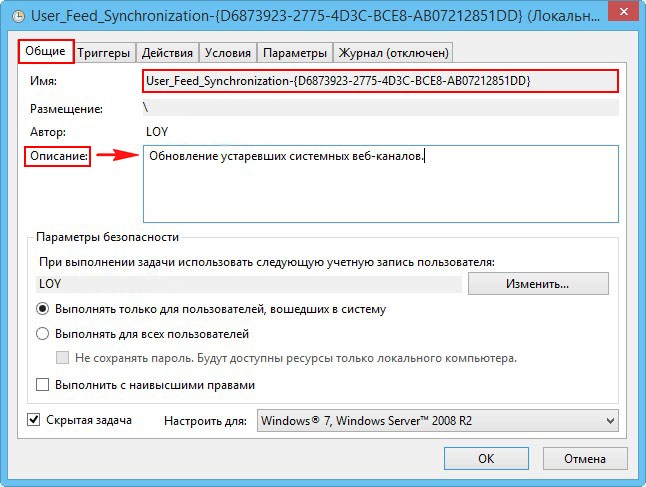Uncheck the Скрытая задача checkbox
This screenshot has height=487, width=646.
click(x=34, y=420)
